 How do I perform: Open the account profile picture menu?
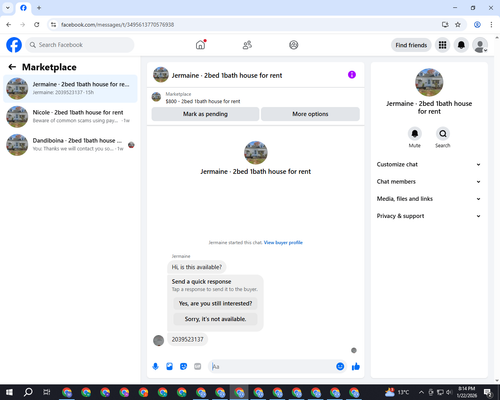point(480,45)
